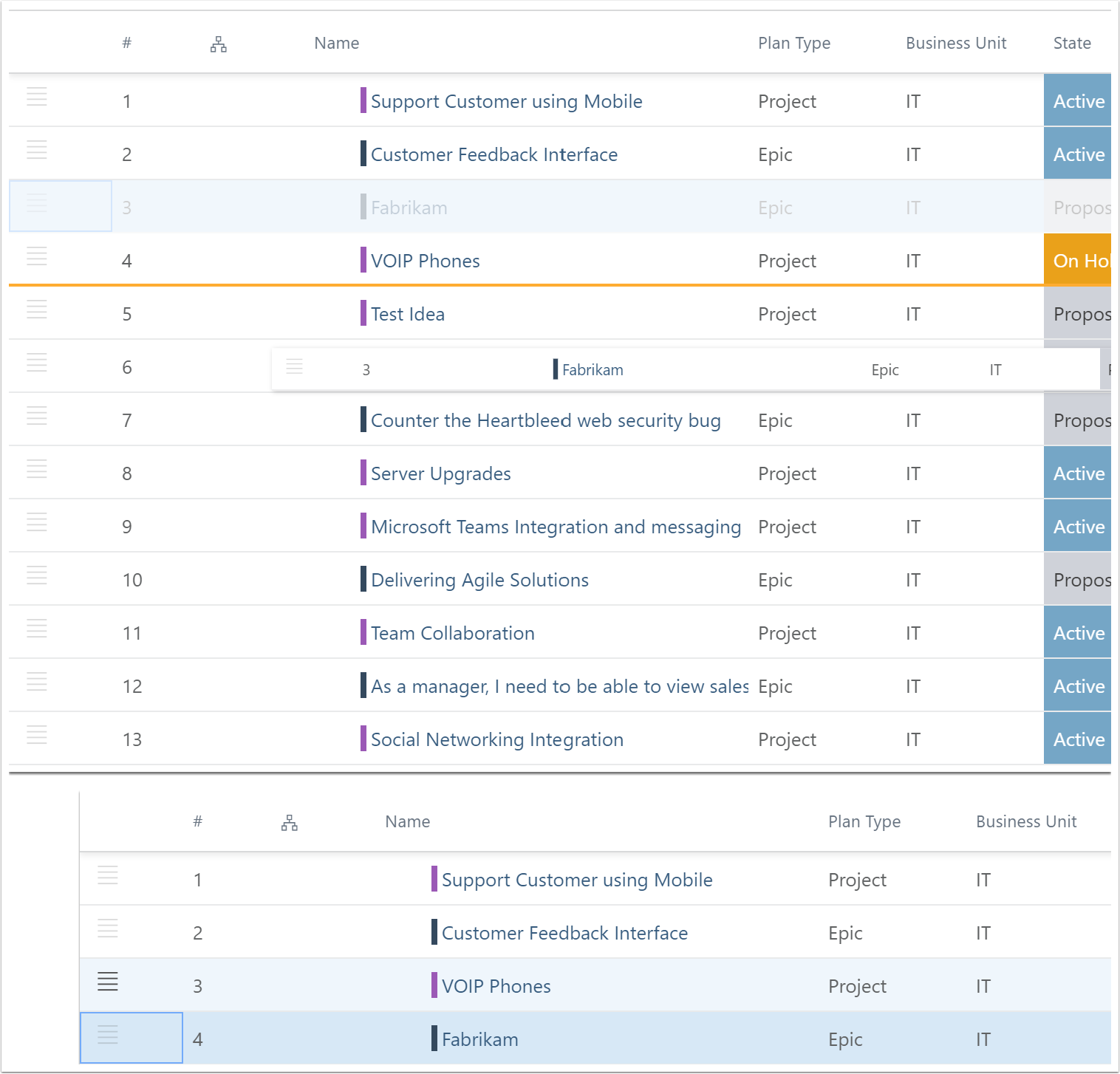The image size is (1120, 1074).
Task: Open Support Customer using Mobile in top table
Action: [x=506, y=101]
